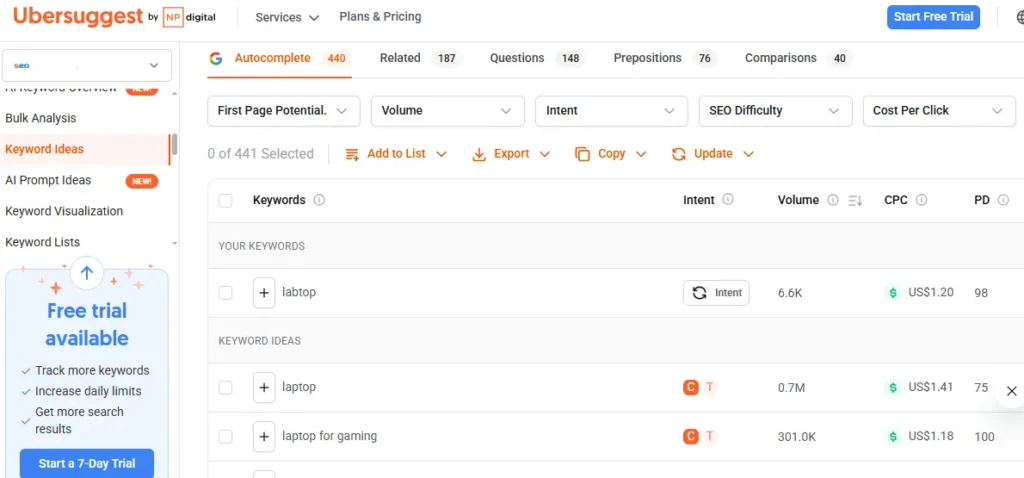This screenshot has width=1024, height=478.
Task: Add laptop keyword with plus icon
Action: (264, 388)
